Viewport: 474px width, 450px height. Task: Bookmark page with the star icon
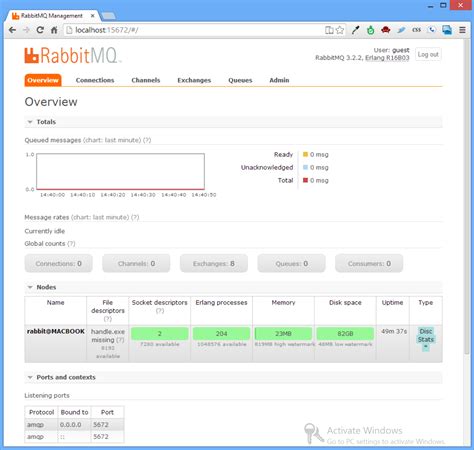tap(340, 30)
